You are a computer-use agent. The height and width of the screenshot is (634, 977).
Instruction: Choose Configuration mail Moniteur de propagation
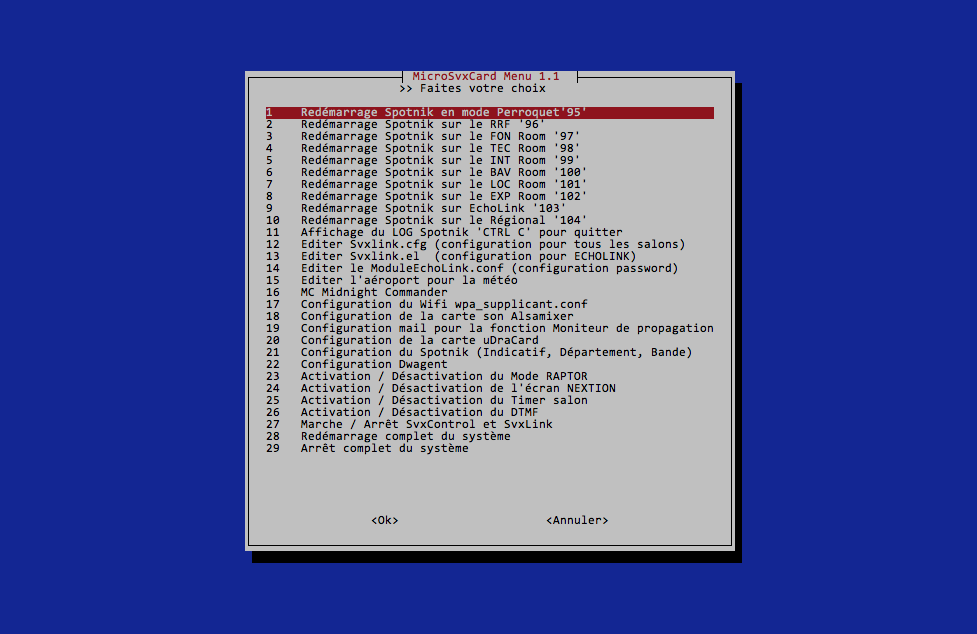pyautogui.click(x=489, y=328)
